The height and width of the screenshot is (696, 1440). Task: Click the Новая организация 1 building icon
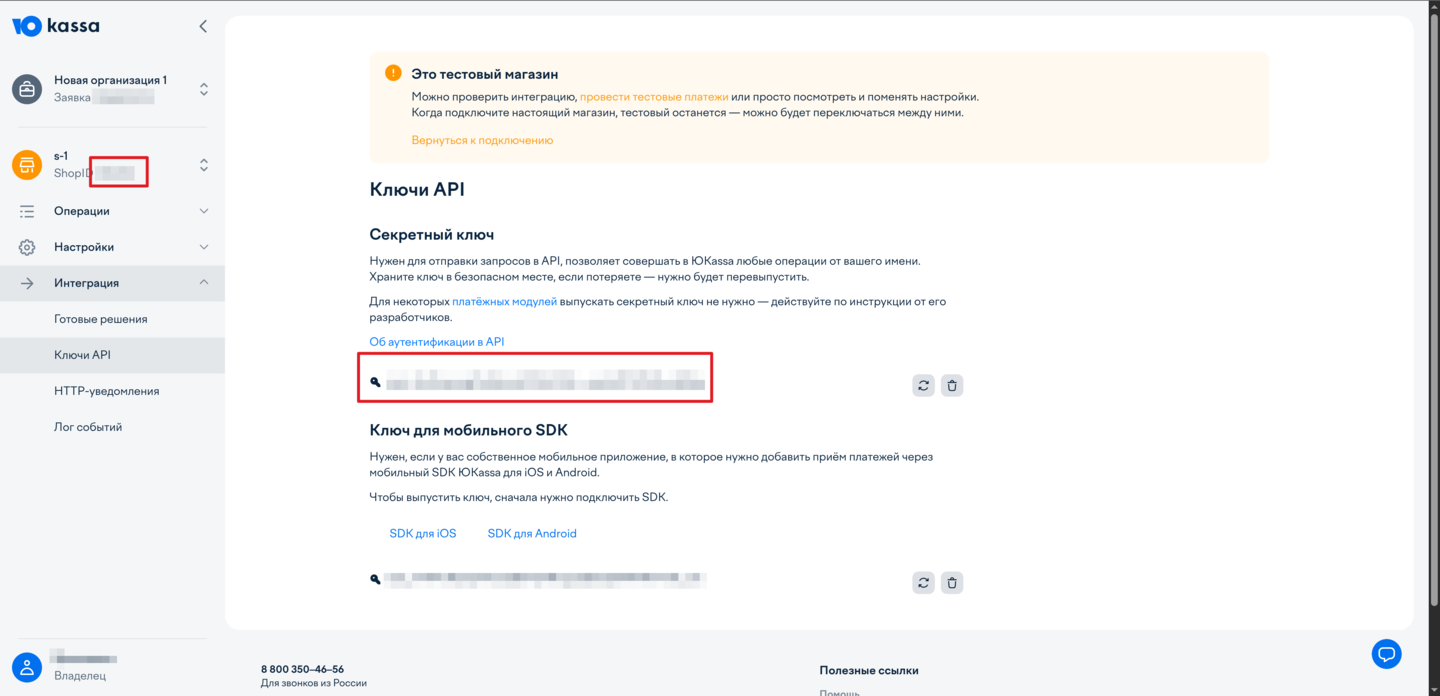(x=26, y=88)
